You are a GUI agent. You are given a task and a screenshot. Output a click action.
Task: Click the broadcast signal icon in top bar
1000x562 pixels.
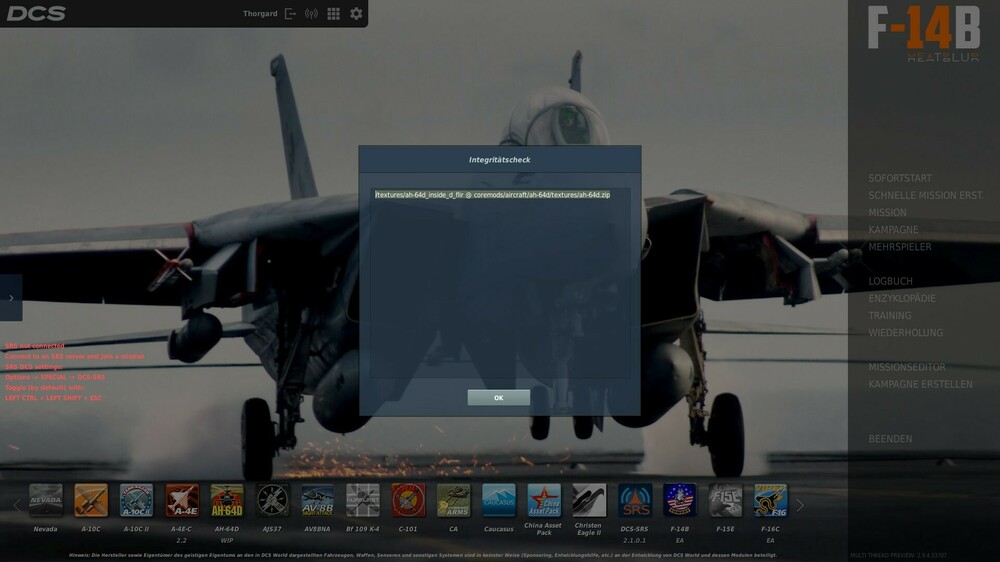click(311, 13)
